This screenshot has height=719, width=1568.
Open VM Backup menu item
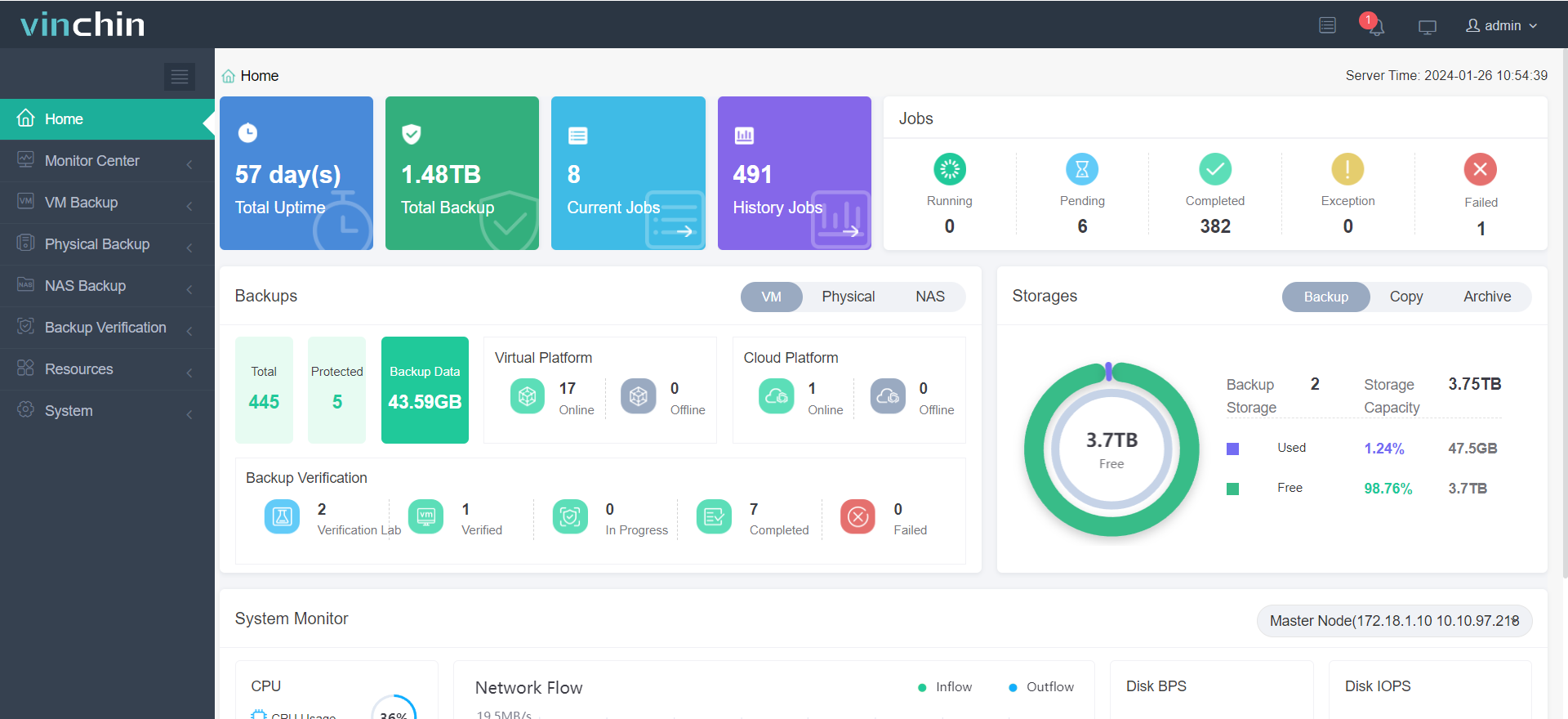click(107, 203)
